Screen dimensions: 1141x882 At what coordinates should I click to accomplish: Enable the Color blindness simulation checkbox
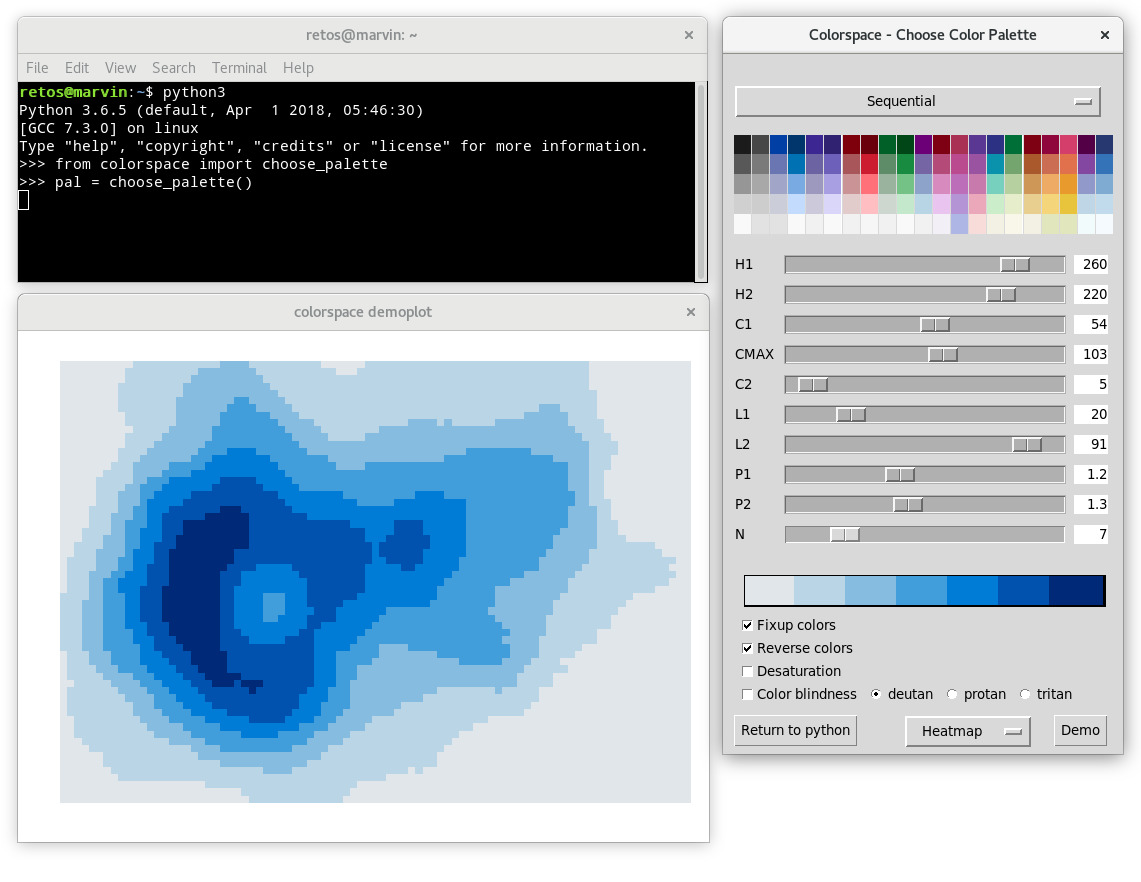747,694
